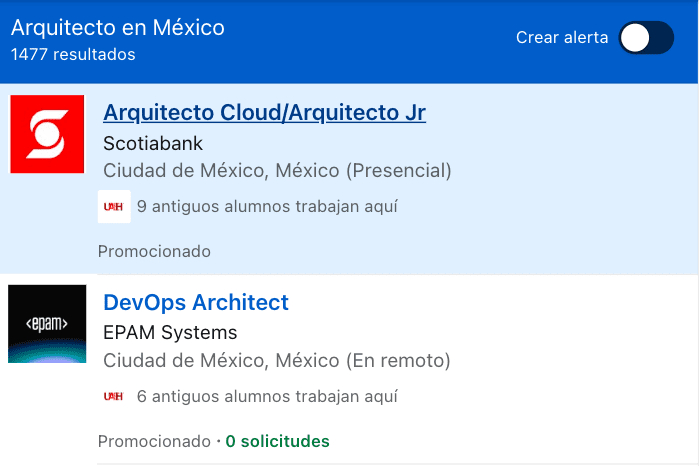The height and width of the screenshot is (466, 699).
Task: Click Promocionado label in EPAM listing
Action: click(x=154, y=441)
